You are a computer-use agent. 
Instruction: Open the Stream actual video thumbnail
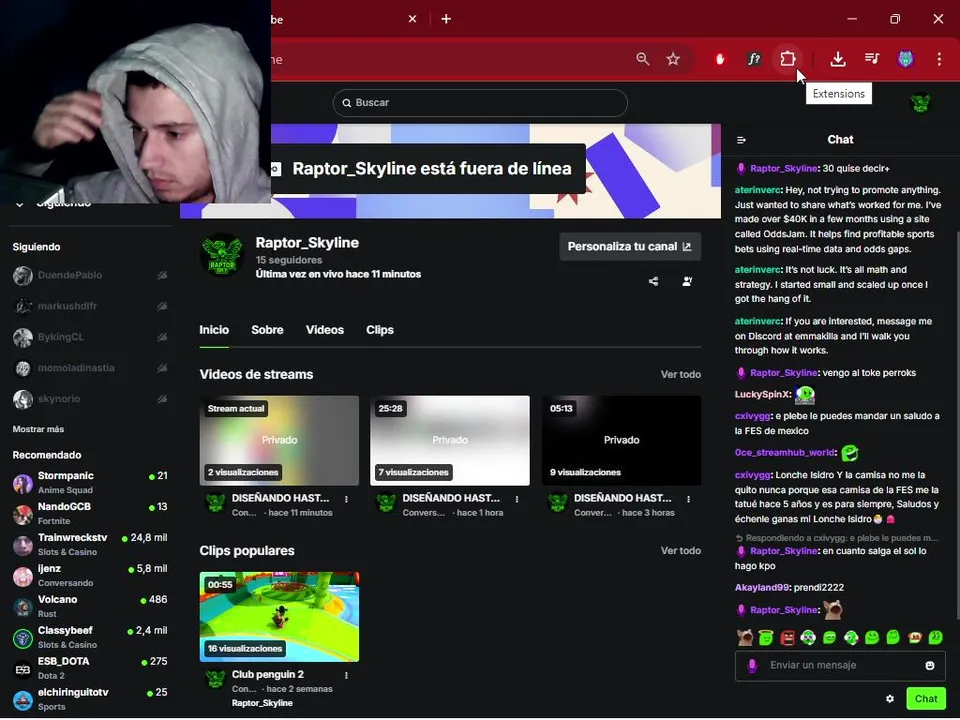[x=279, y=441]
